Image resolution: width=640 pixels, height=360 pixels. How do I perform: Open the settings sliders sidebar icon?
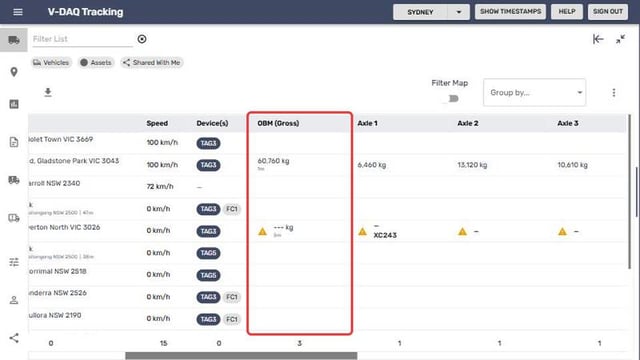(14, 262)
